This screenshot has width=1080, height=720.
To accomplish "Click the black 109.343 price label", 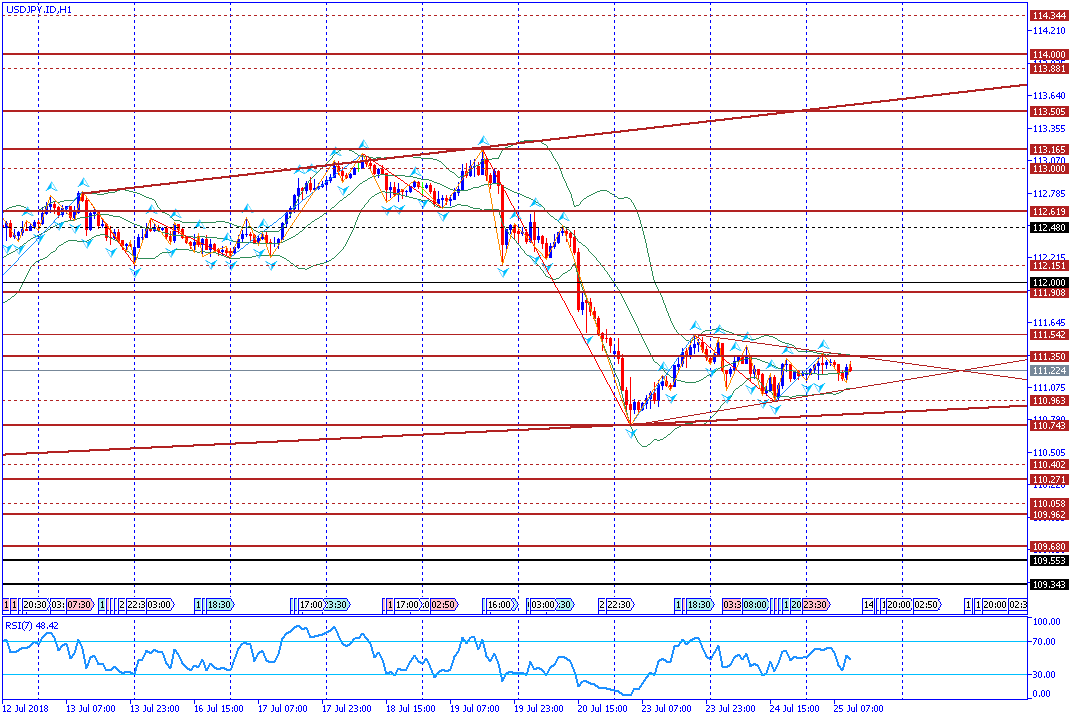I will pyautogui.click(x=1048, y=584).
